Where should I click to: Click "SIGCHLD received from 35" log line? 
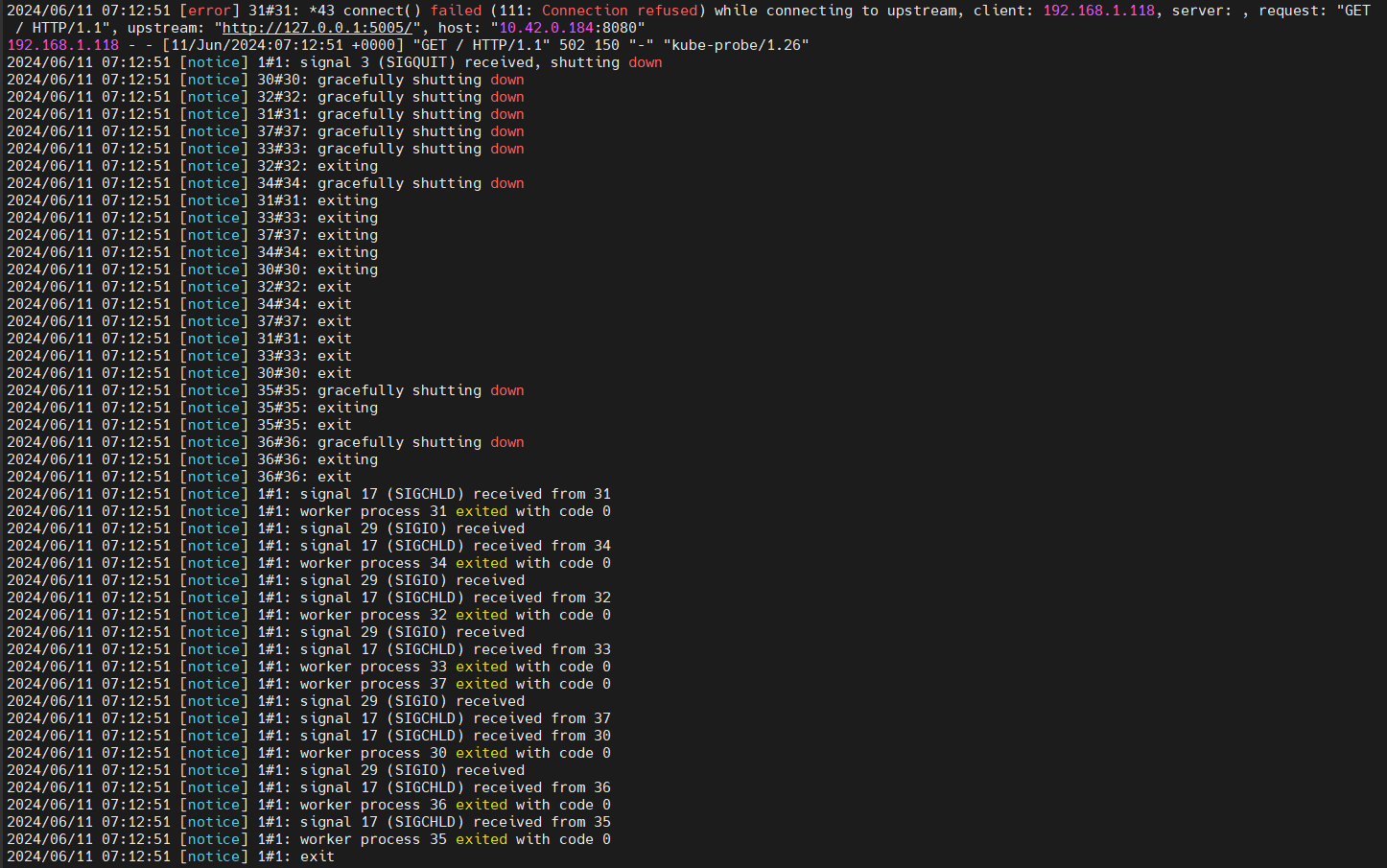point(455,822)
